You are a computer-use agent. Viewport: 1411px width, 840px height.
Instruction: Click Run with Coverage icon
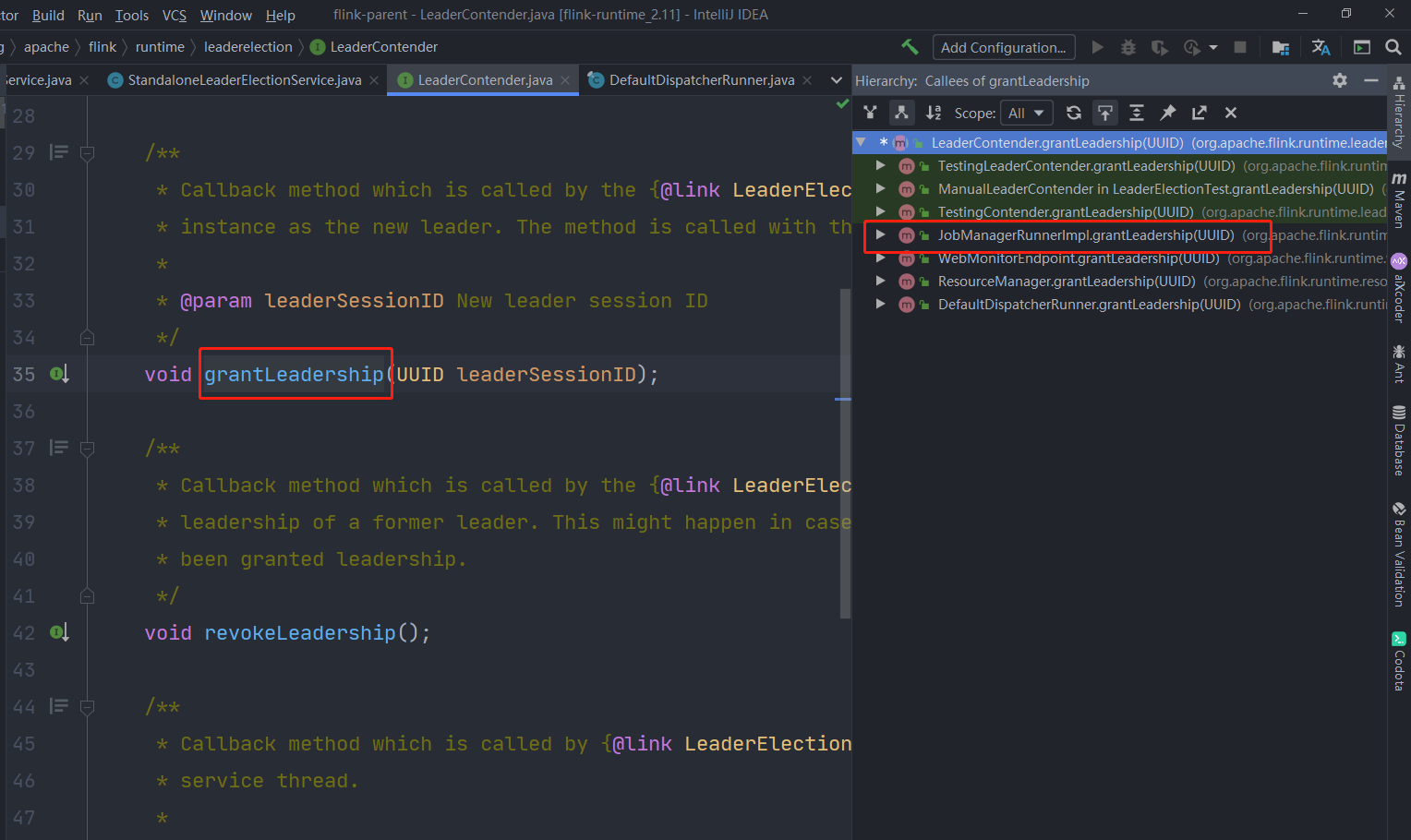tap(1160, 47)
